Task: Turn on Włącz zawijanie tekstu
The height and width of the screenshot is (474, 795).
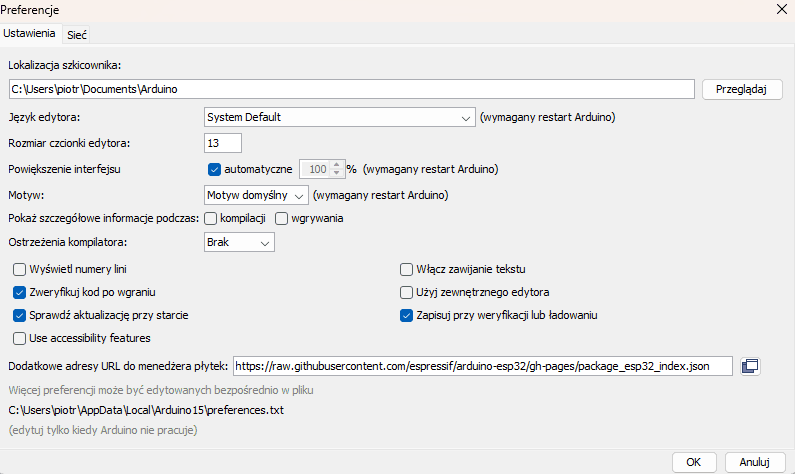Action: click(x=406, y=269)
